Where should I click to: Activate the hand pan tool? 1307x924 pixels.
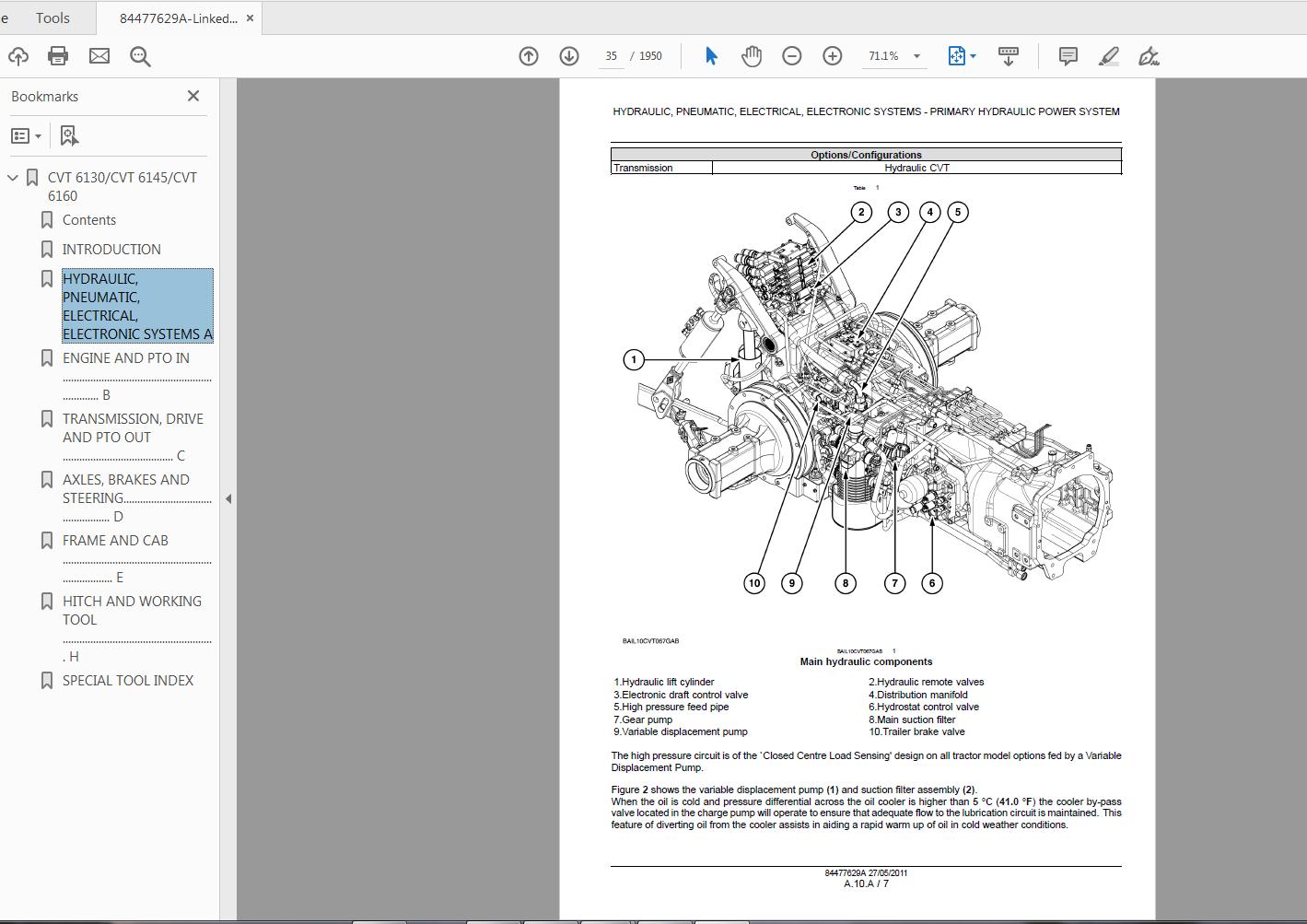click(x=752, y=56)
